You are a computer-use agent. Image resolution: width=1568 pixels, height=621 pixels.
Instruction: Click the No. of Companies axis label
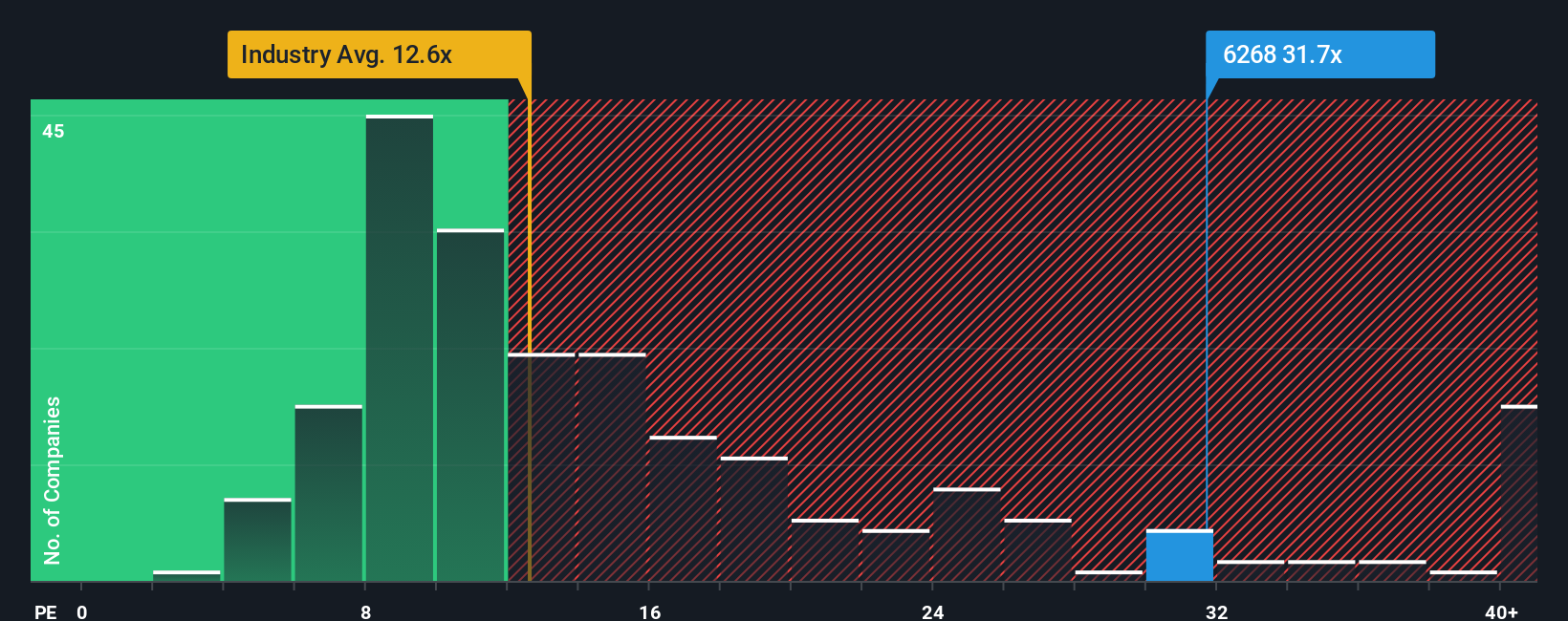[53, 480]
